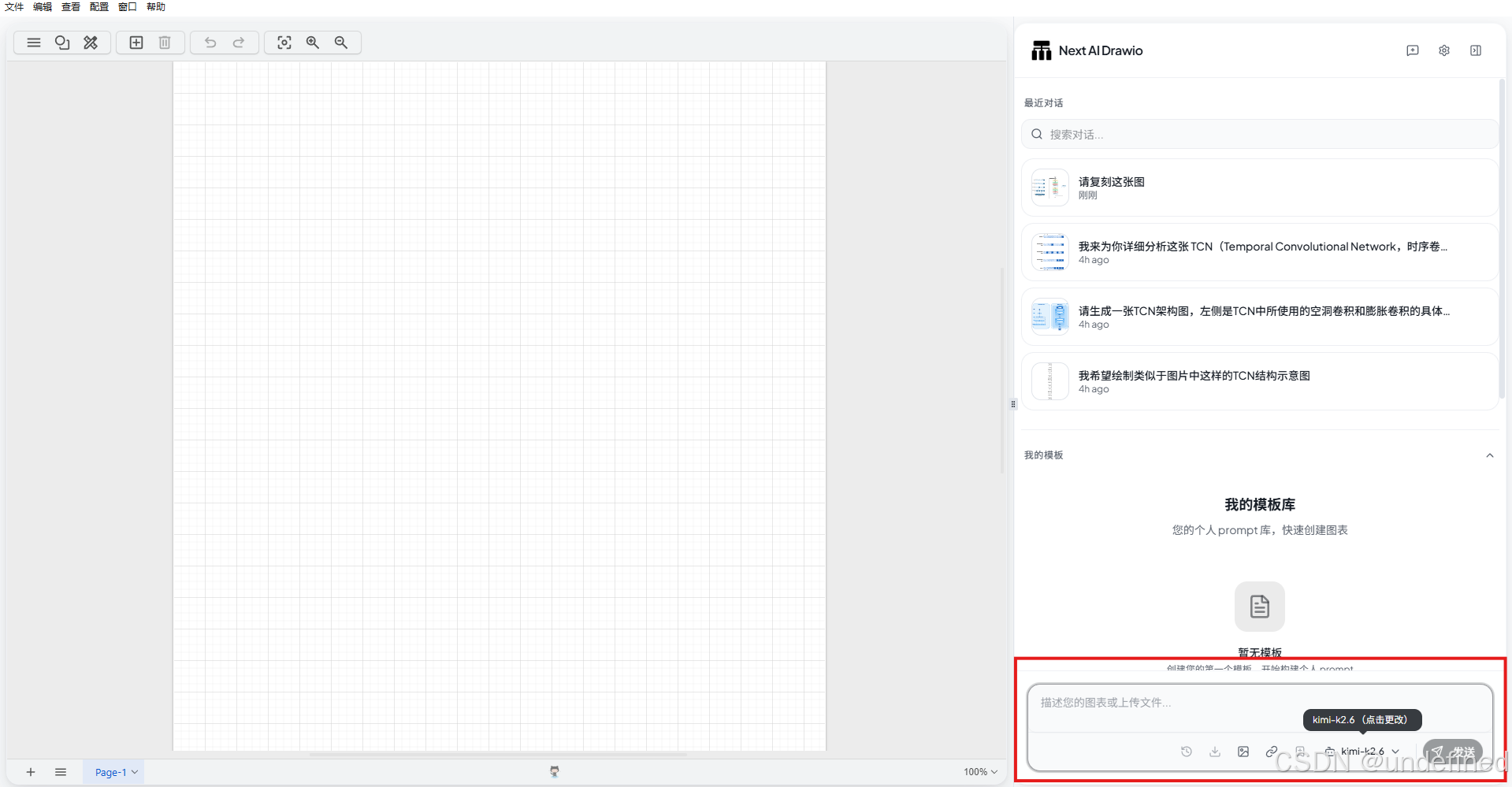The width and height of the screenshot is (1512, 787).
Task: Open the hamburger menu in the draw.io toolbar
Action: click(x=33, y=43)
